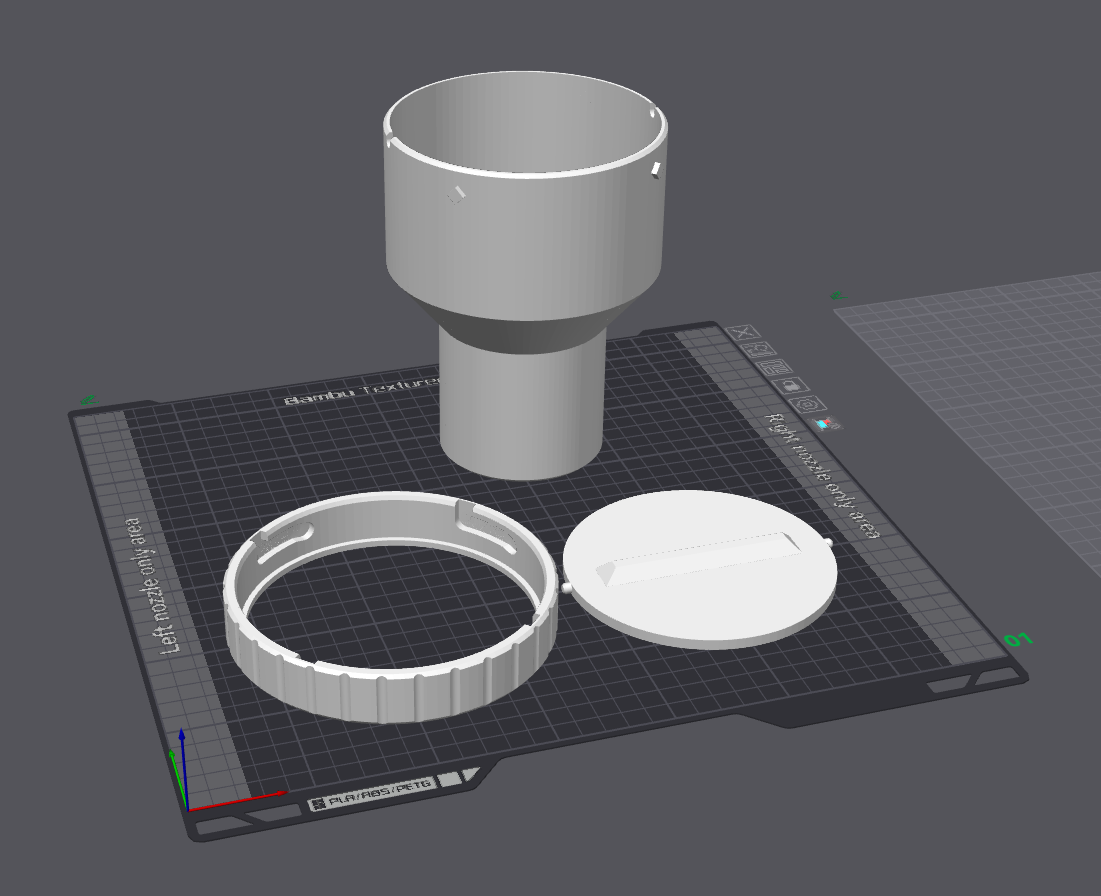Viewport: 1101px width, 896px height.
Task: Toggle the plate lock icon
Action: [793, 386]
